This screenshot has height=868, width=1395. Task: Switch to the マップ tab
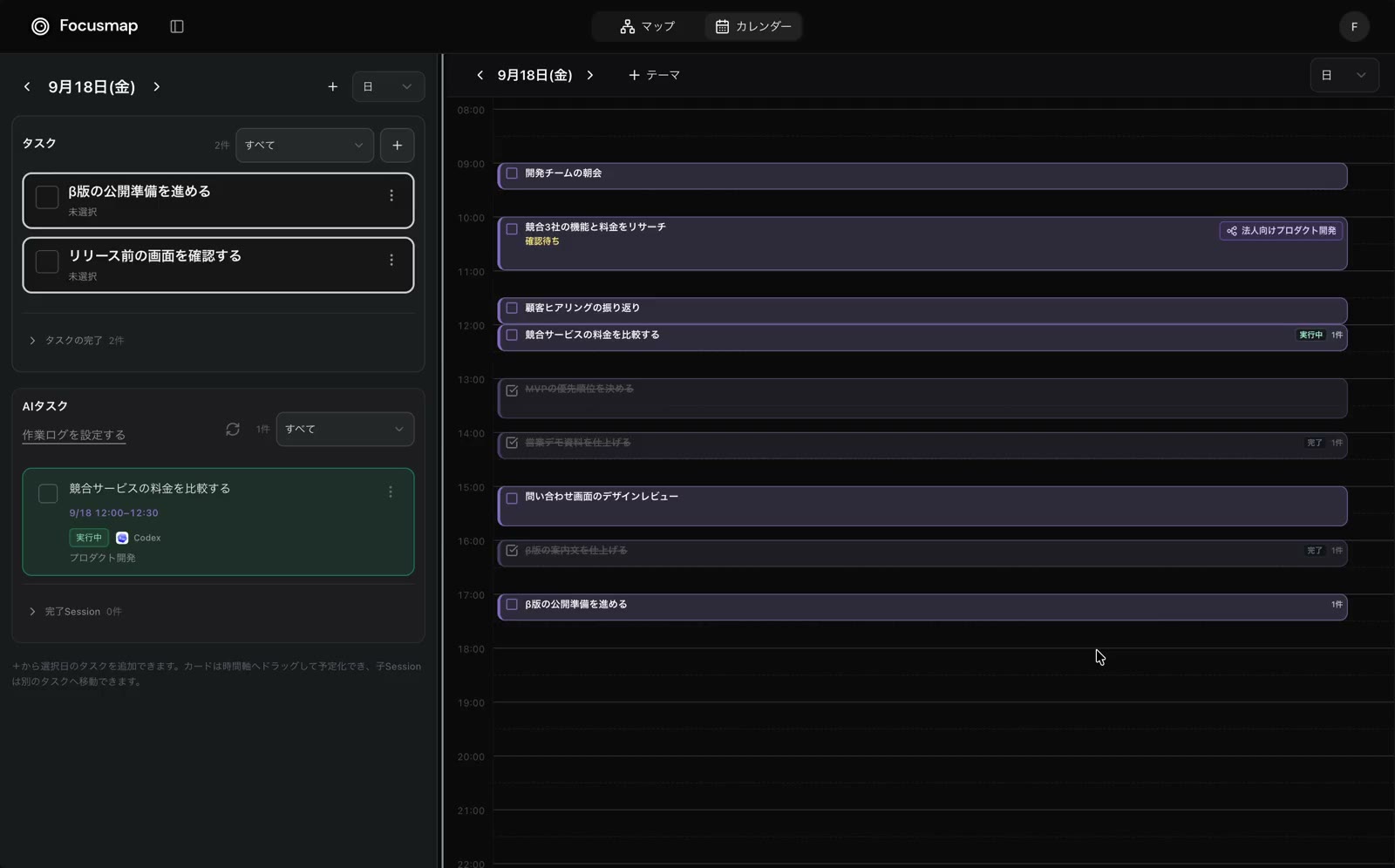[647, 26]
